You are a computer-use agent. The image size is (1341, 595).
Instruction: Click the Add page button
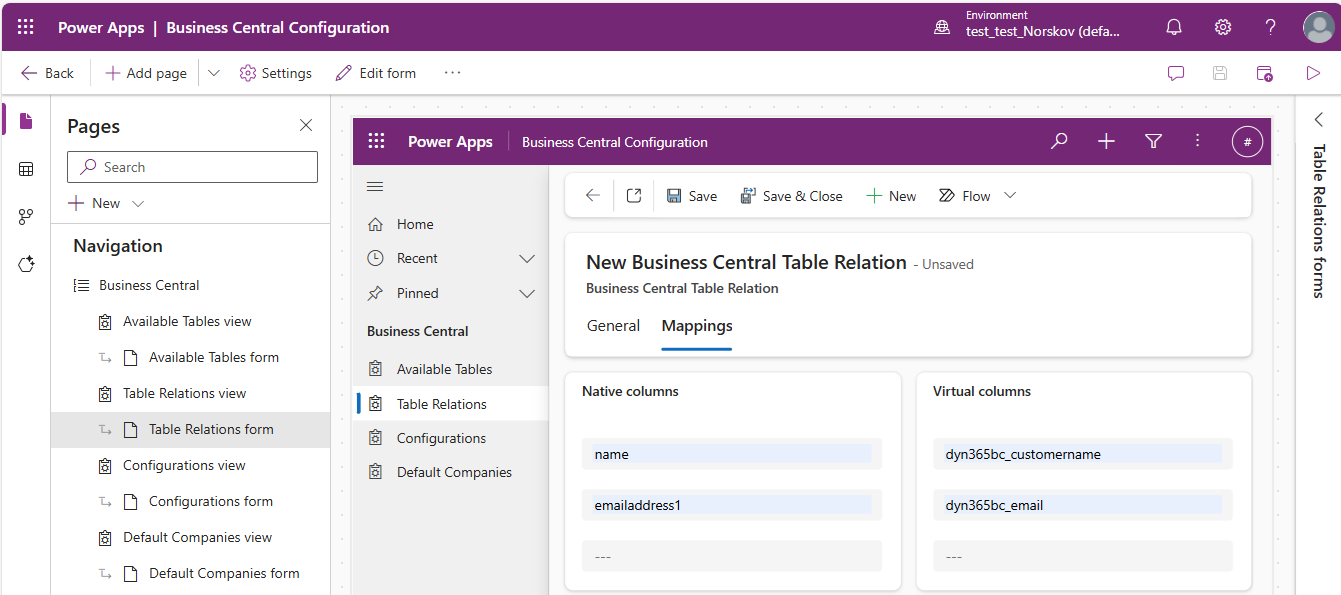[x=146, y=73]
